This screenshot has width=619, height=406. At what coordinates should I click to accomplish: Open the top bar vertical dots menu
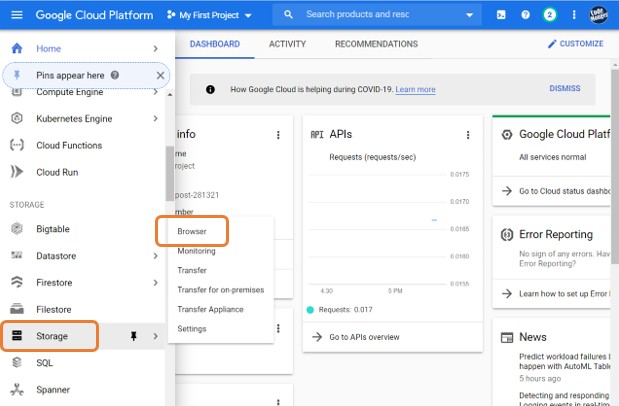point(574,15)
